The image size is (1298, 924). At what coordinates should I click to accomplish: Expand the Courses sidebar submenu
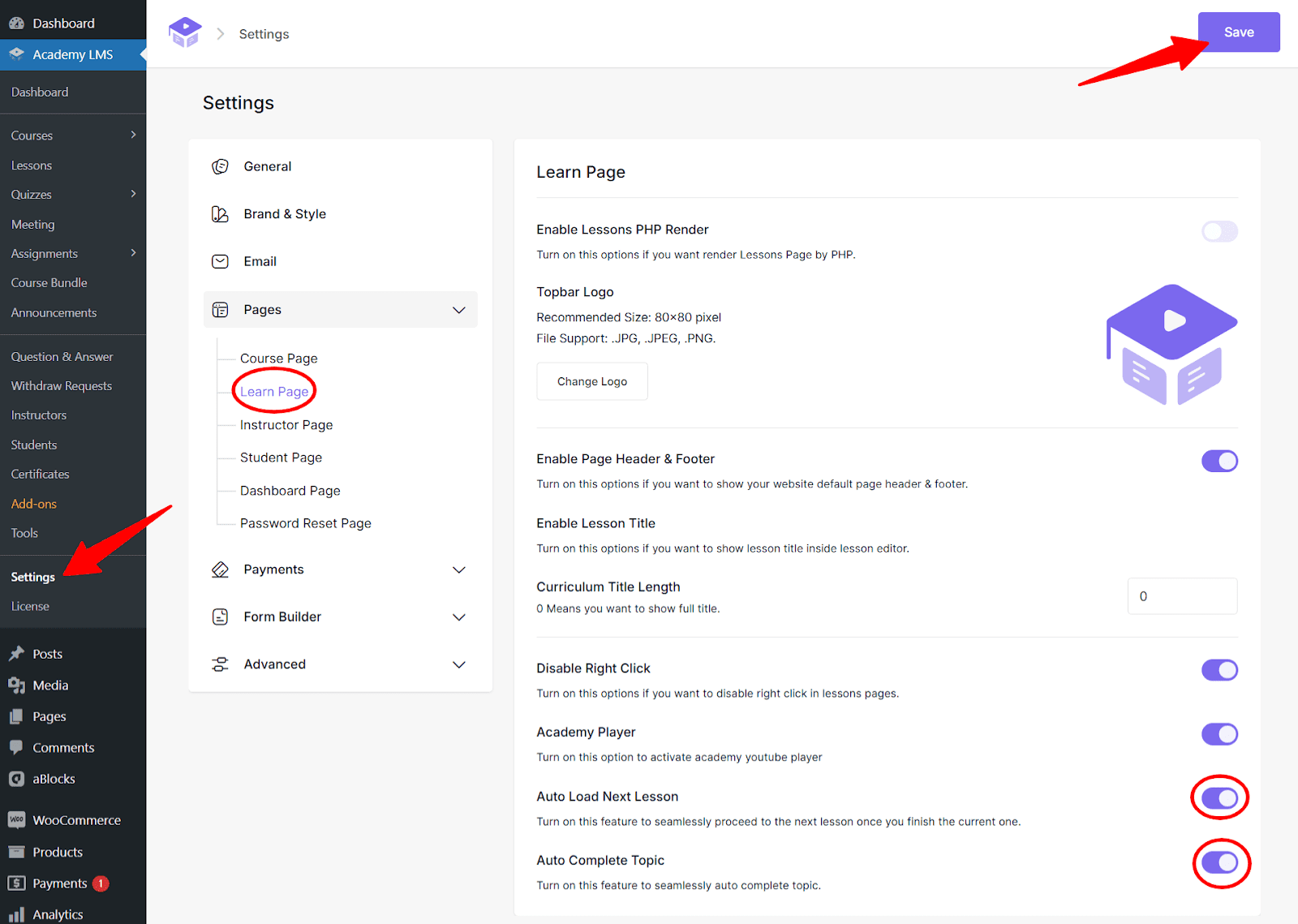pos(132,135)
